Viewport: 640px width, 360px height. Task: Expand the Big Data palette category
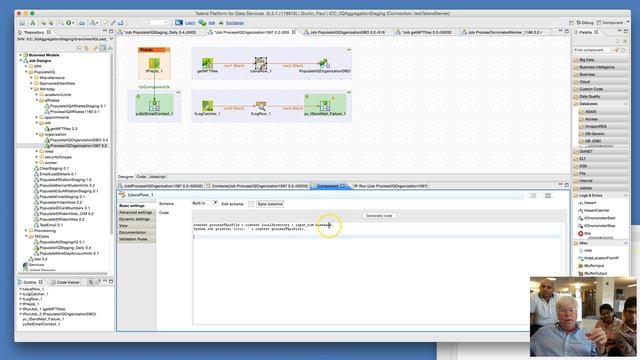click(x=600, y=60)
